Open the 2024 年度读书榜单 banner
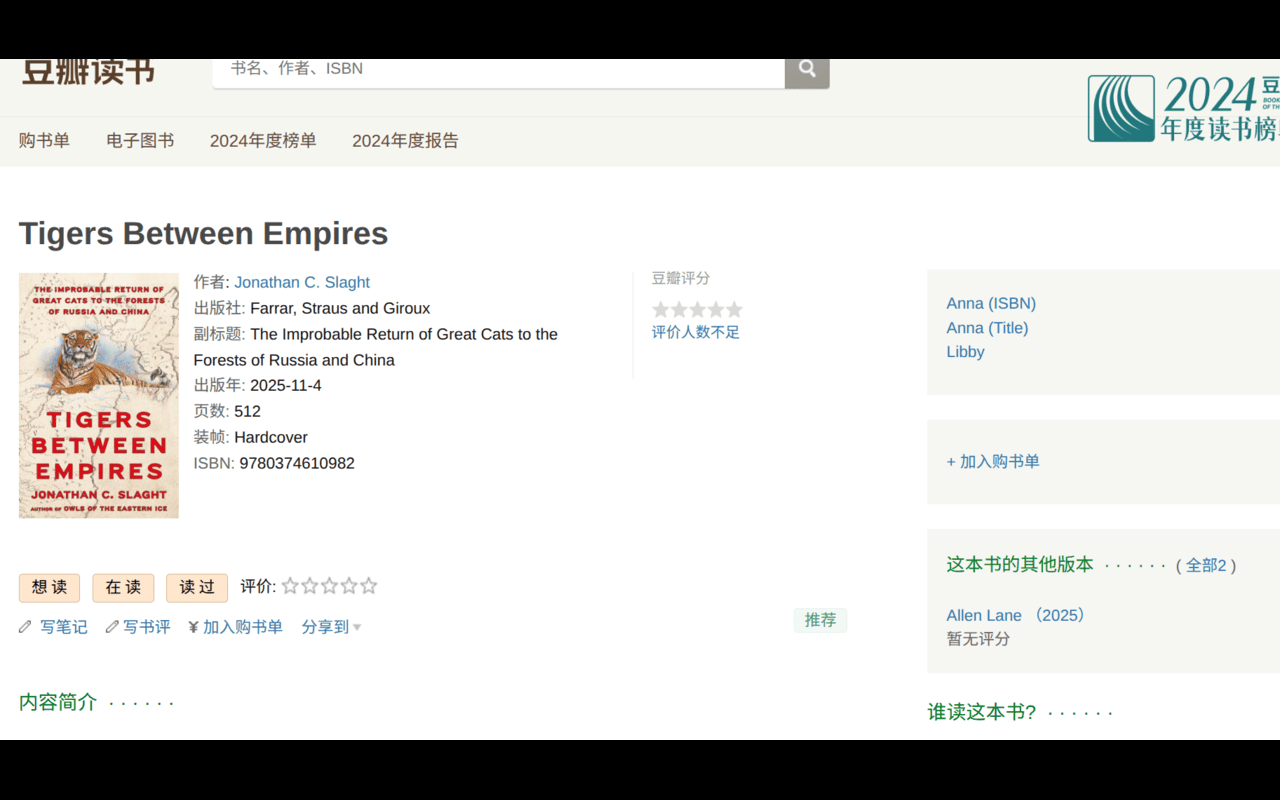Image resolution: width=1280 pixels, height=800 pixels. click(x=1183, y=108)
